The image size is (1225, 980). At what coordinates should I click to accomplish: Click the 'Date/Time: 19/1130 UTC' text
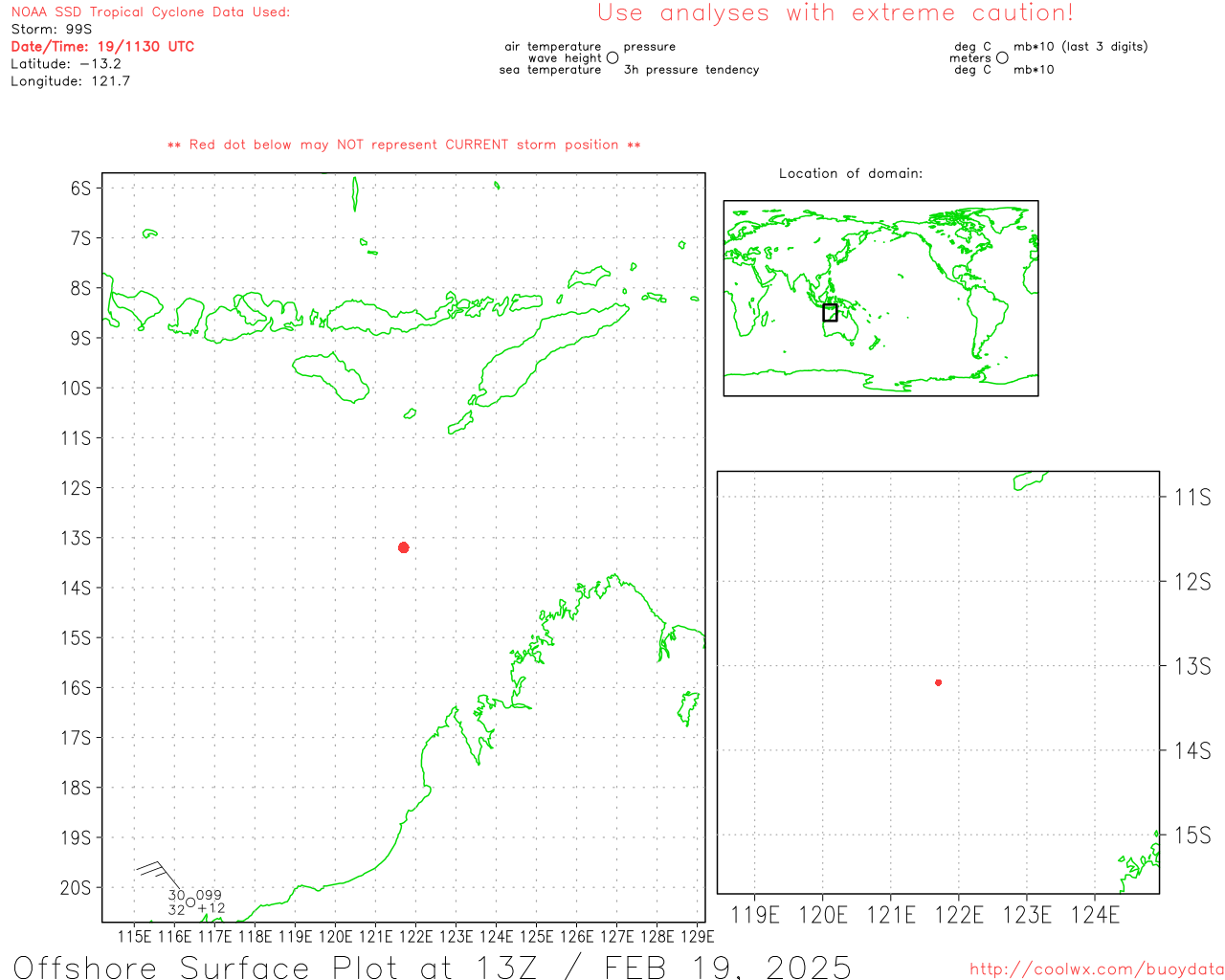(102, 46)
